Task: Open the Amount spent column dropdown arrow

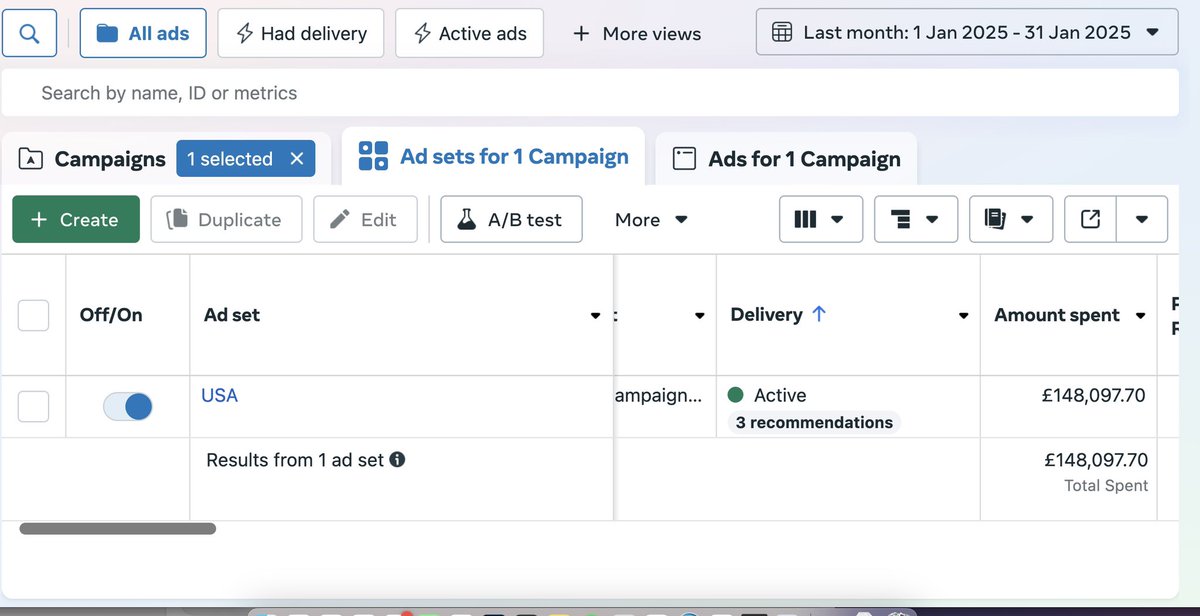Action: click(x=1140, y=316)
